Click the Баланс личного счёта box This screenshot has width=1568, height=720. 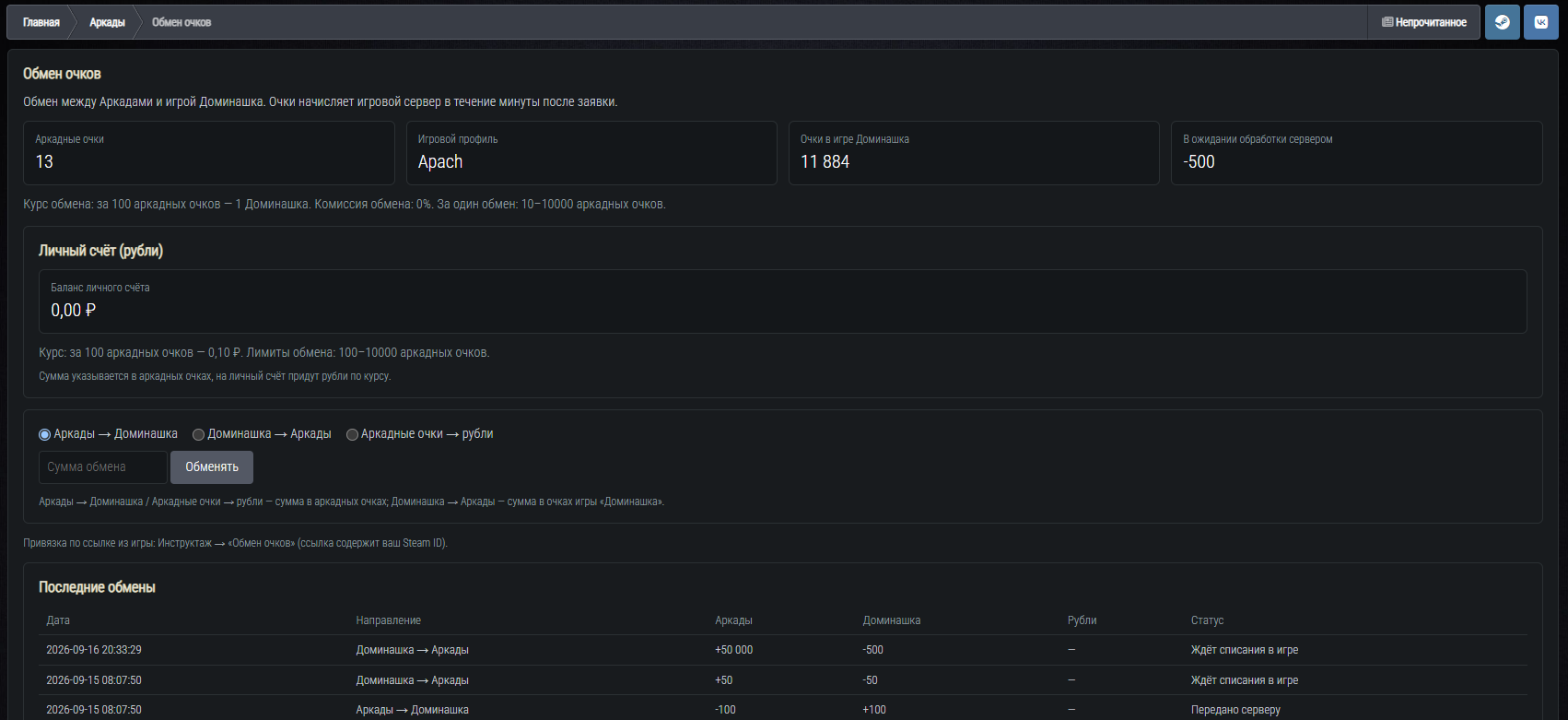pos(783,301)
